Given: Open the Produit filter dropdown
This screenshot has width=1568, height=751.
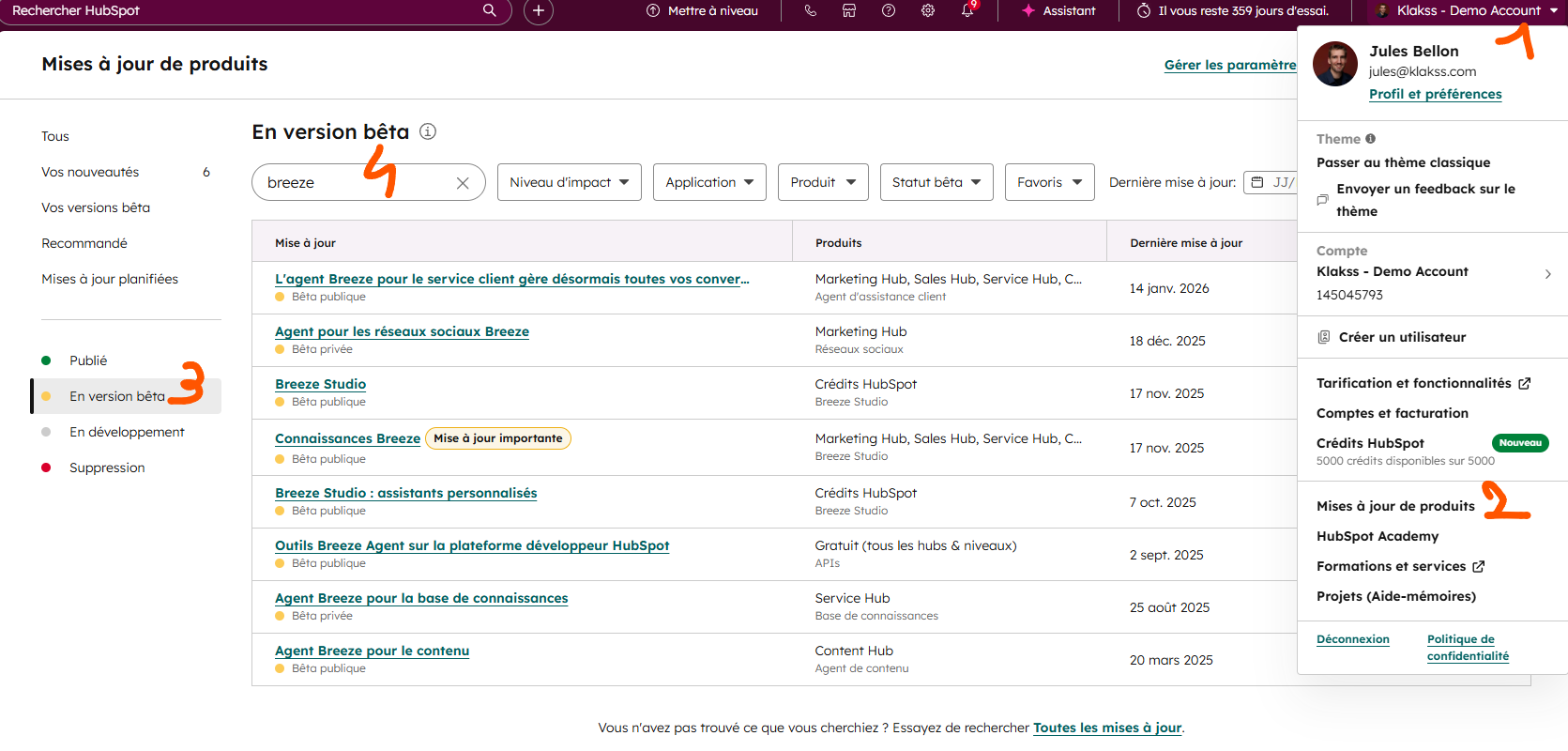Looking at the screenshot, I should (823, 182).
